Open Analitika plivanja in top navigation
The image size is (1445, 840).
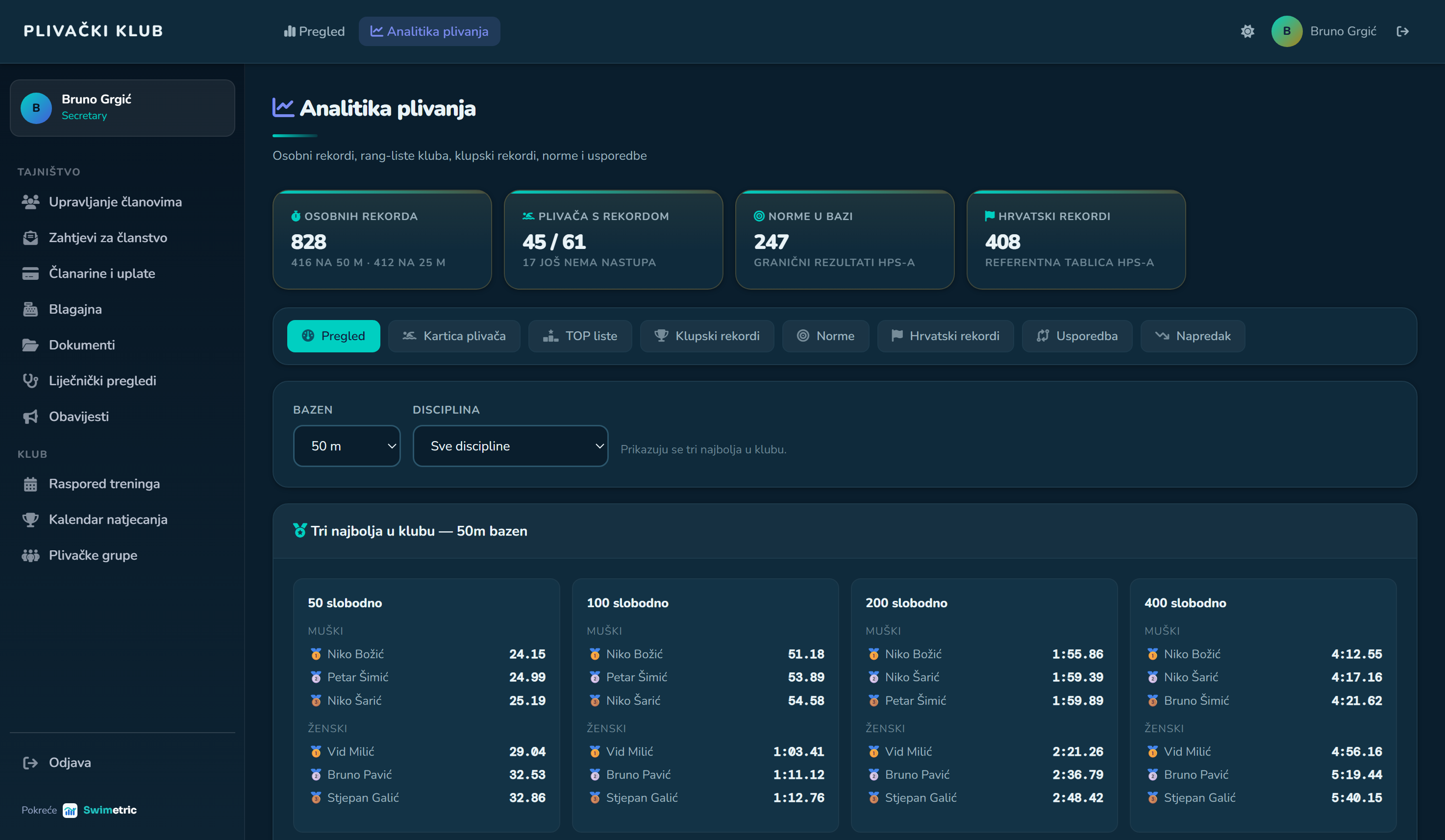pyautogui.click(x=429, y=31)
